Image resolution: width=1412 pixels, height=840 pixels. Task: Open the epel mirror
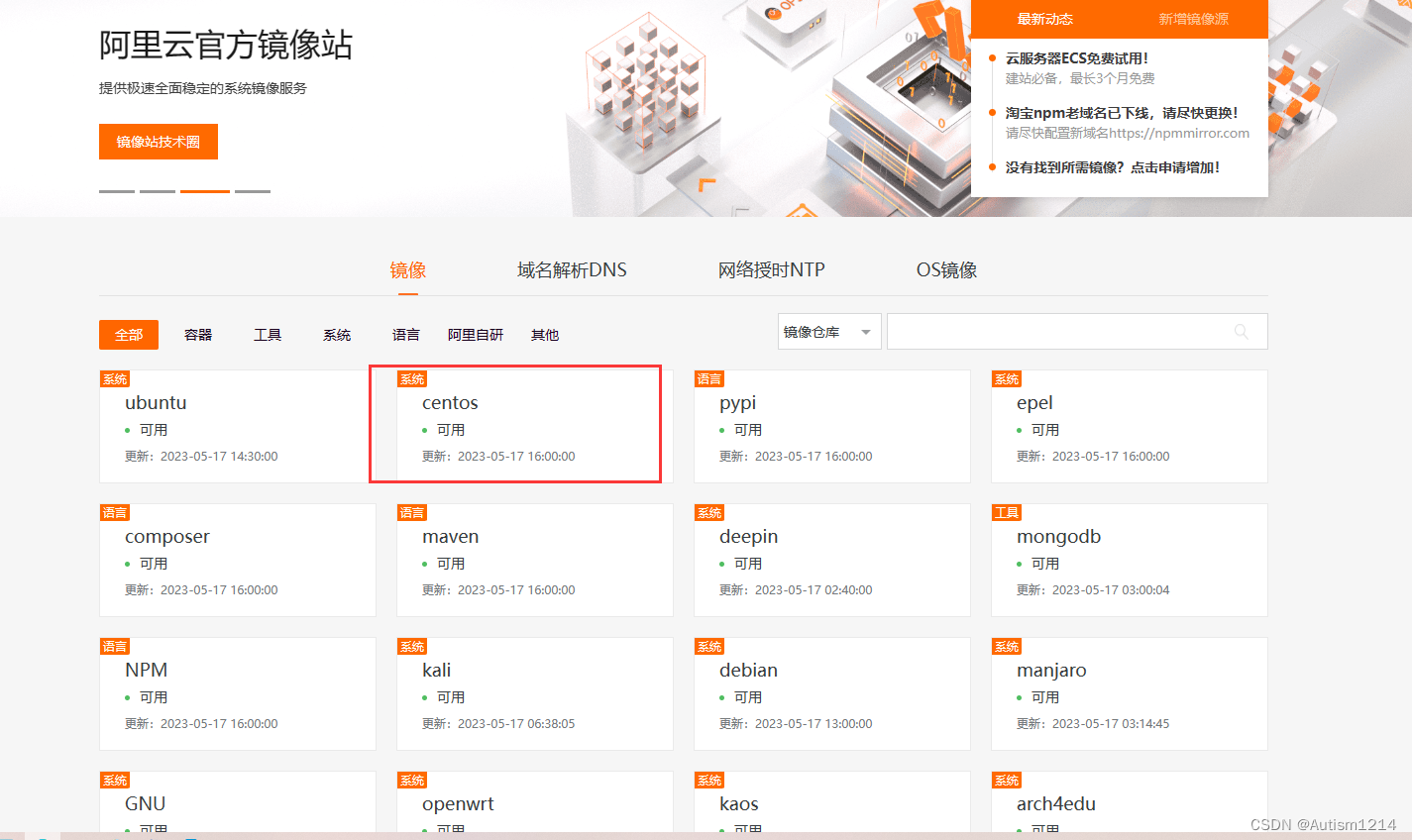tap(1034, 403)
